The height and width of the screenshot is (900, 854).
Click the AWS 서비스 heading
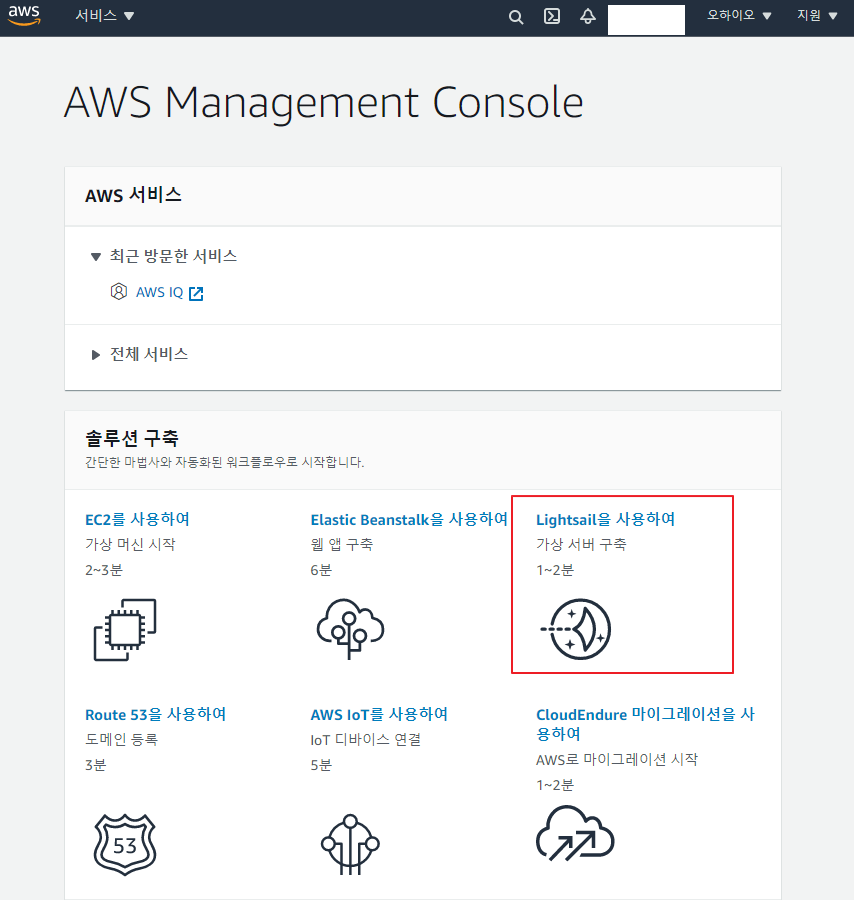coord(133,195)
